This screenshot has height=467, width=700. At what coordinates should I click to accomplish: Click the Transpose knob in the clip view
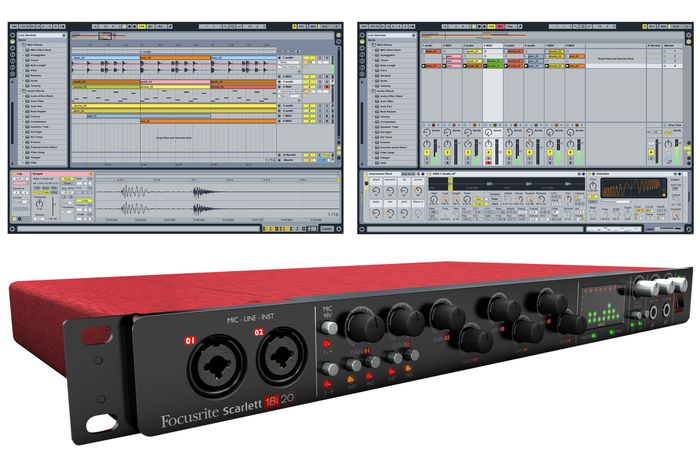pos(39,204)
